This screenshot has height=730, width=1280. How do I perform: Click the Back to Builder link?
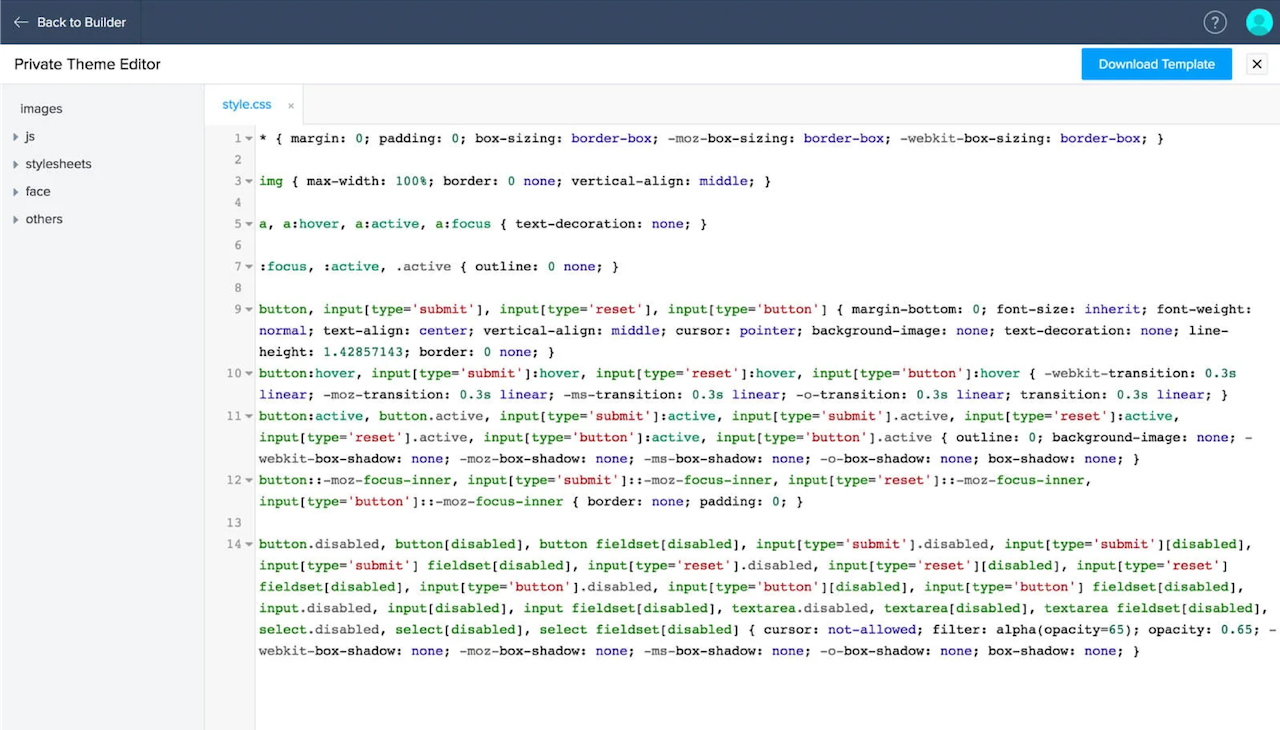pos(80,22)
